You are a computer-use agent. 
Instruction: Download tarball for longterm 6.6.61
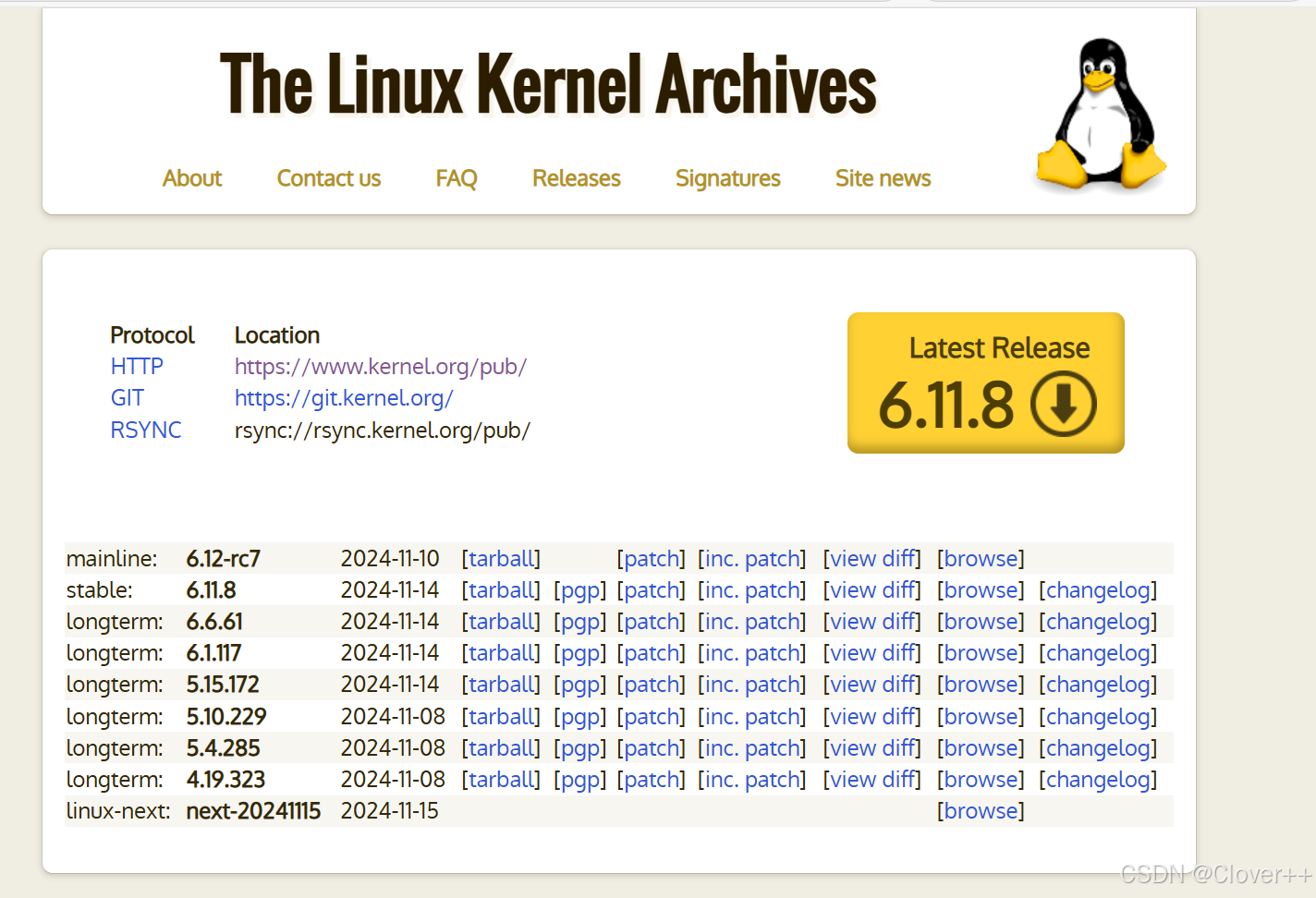(501, 622)
